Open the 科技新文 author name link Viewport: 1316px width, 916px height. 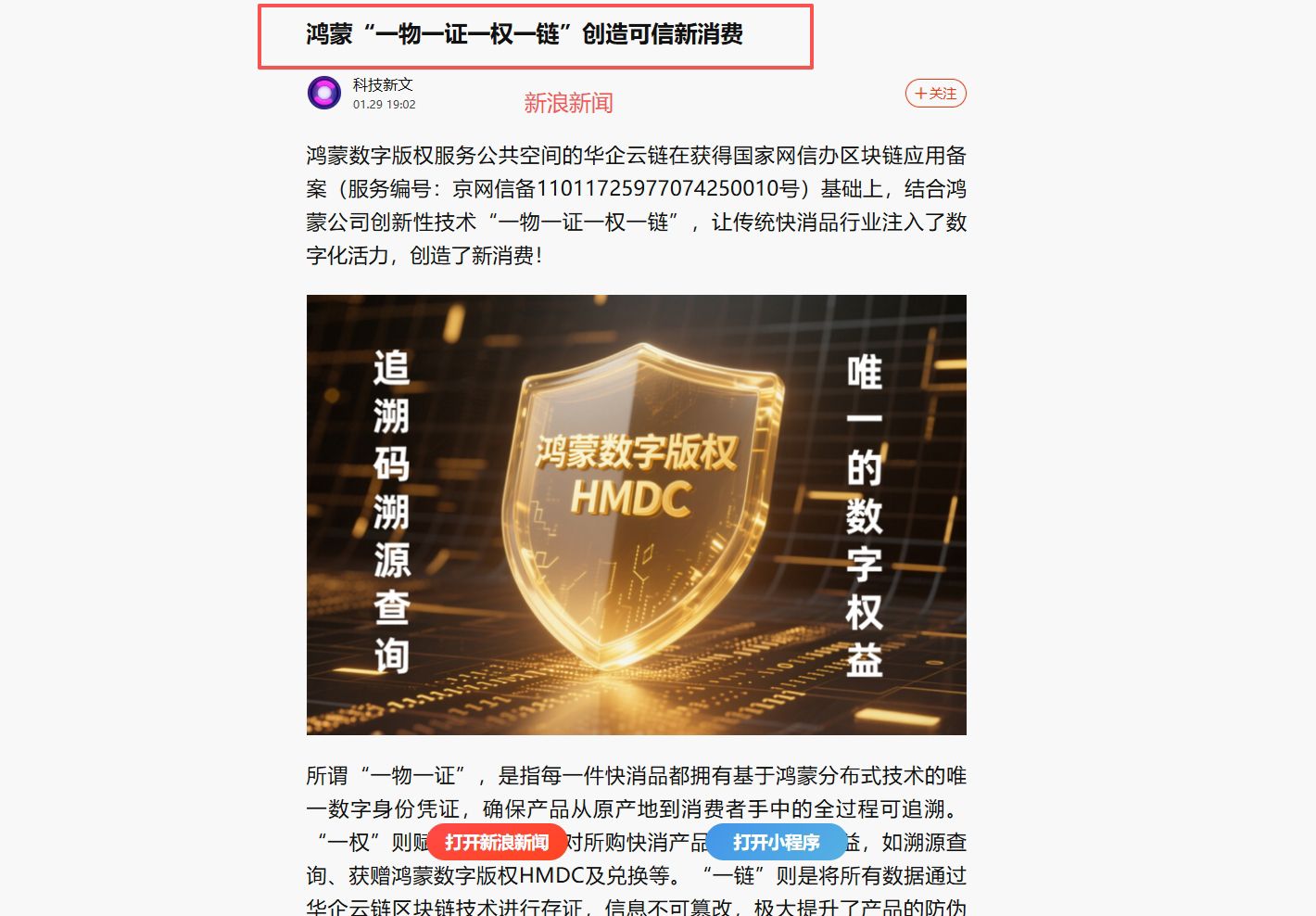pyautogui.click(x=383, y=84)
